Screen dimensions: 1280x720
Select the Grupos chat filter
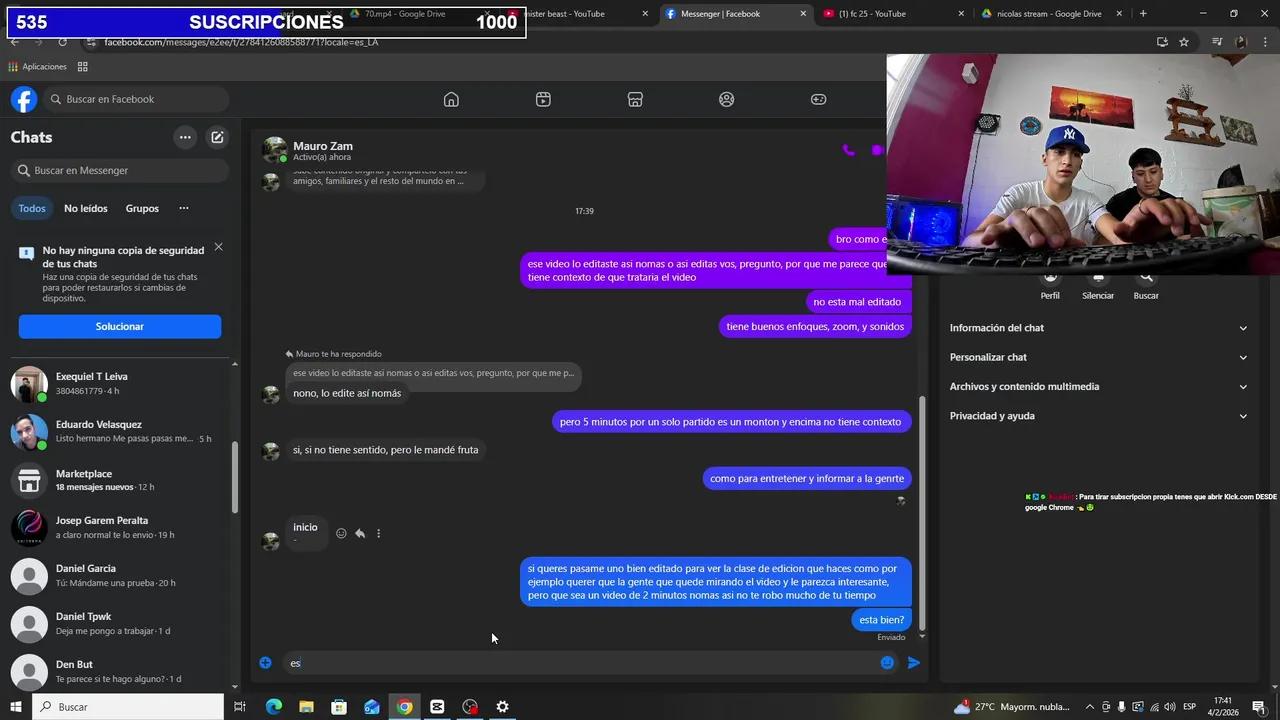point(142,208)
